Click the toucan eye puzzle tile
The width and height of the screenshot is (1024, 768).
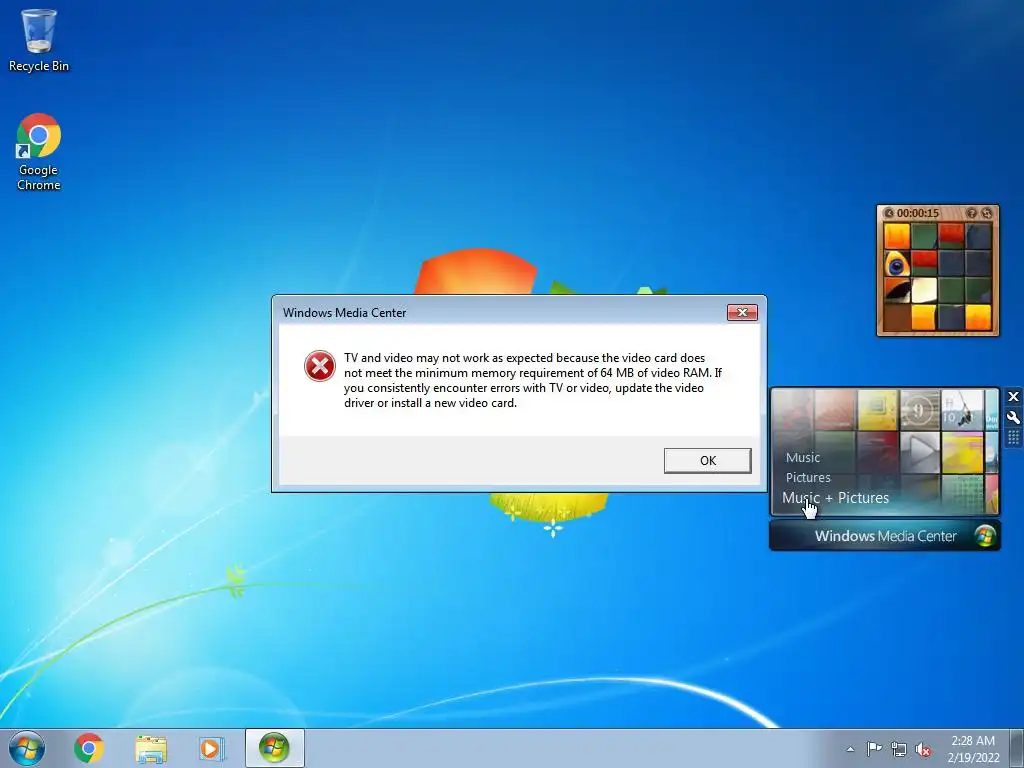click(897, 264)
